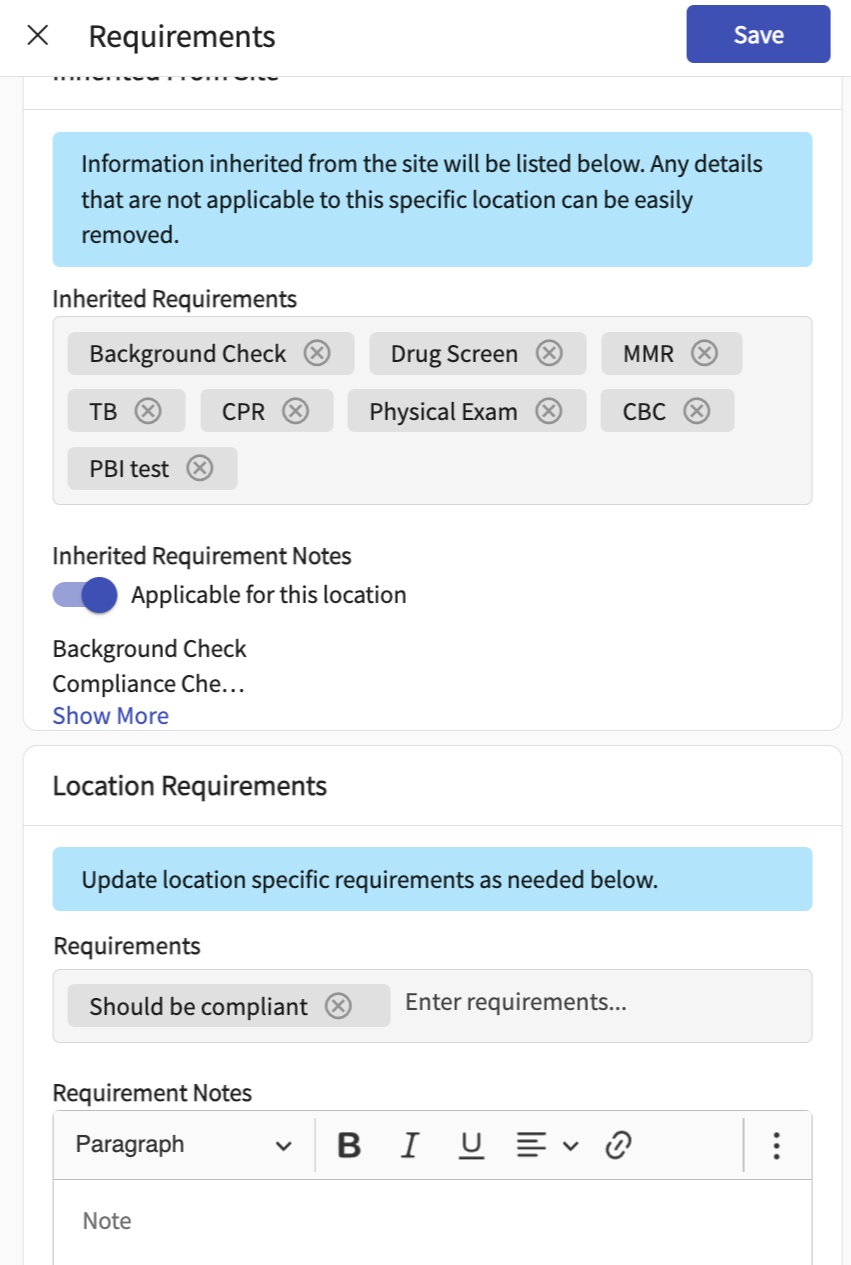
Task: Remove the PBI test requirement
Action: click(201, 468)
